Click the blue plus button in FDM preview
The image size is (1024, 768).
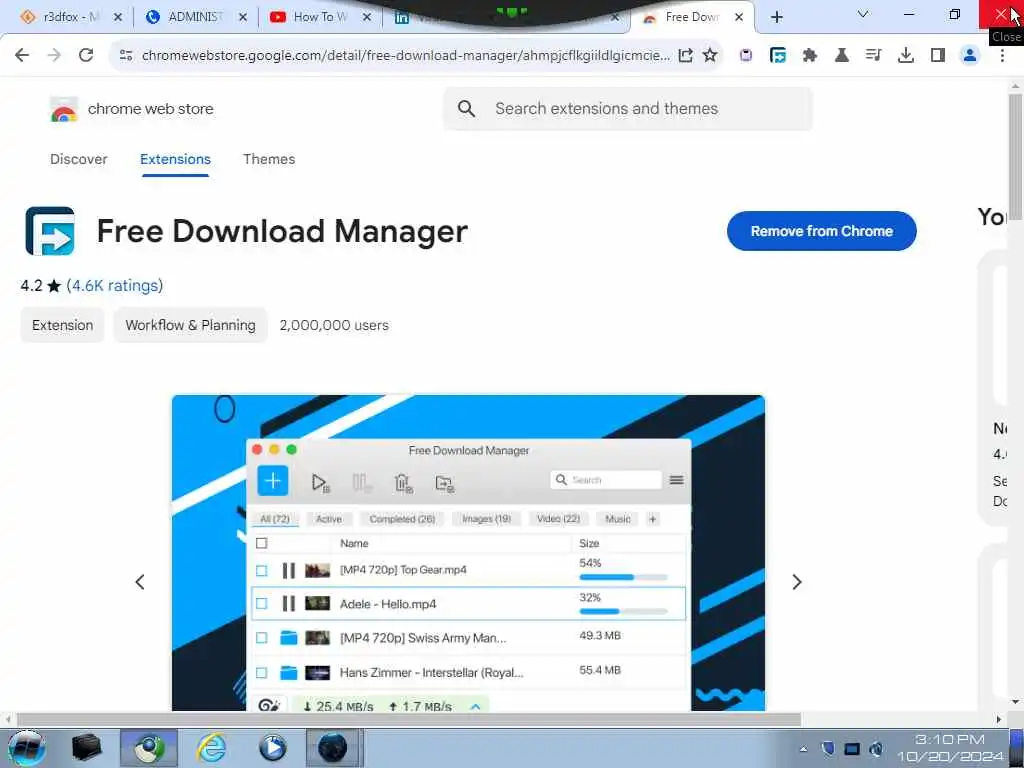point(272,481)
